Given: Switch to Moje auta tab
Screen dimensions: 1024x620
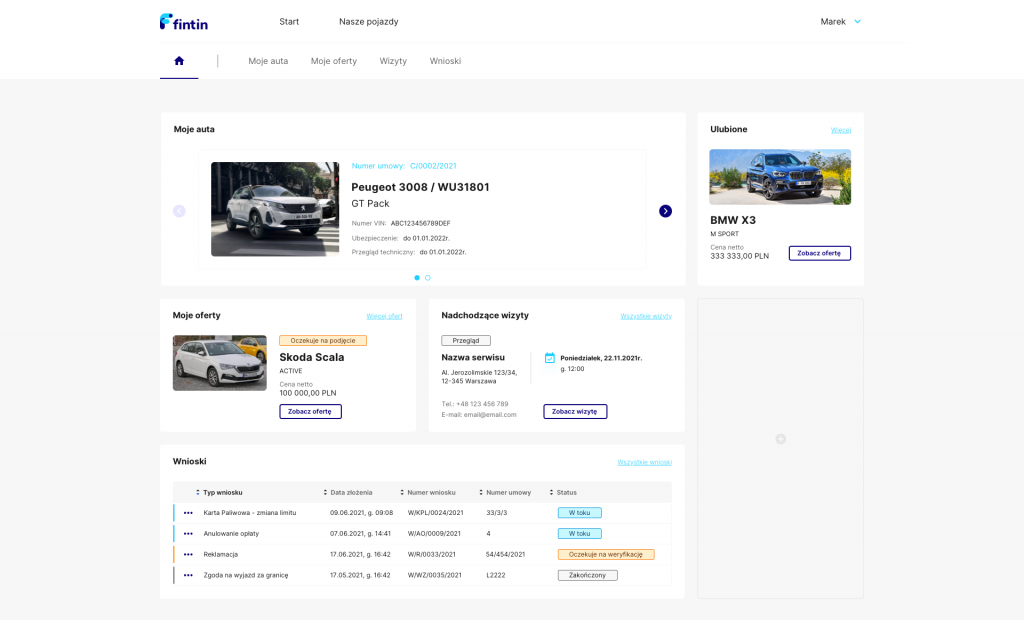Looking at the screenshot, I should point(268,61).
